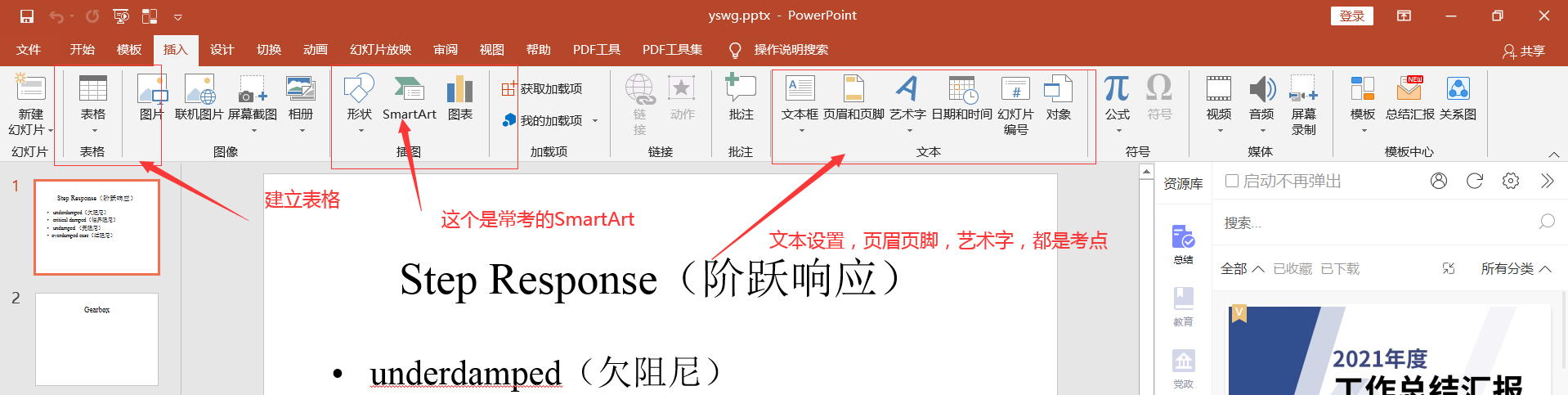Switch to the Transitions (切换) tab

tap(269, 50)
